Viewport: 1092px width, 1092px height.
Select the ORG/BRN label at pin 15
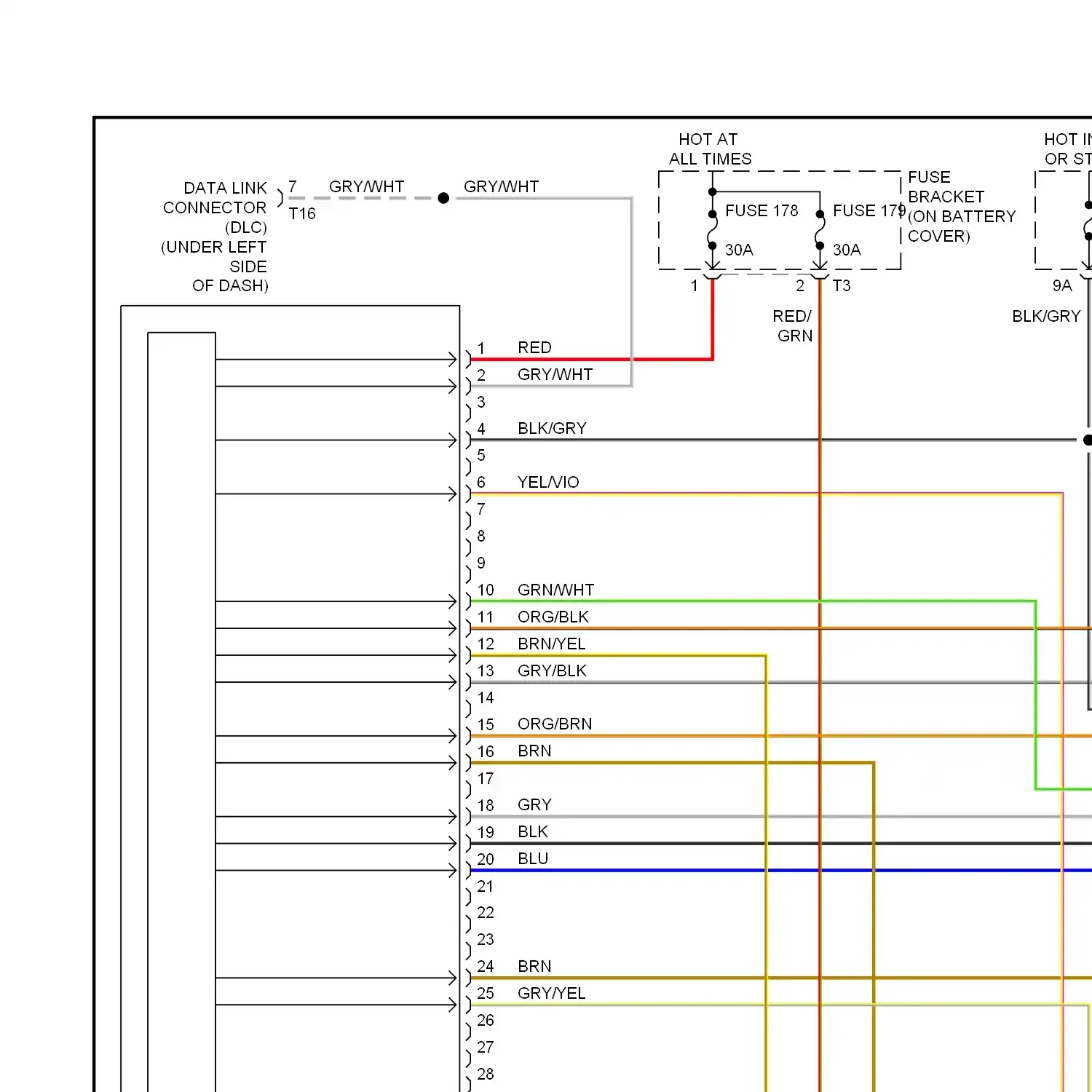[x=555, y=724]
